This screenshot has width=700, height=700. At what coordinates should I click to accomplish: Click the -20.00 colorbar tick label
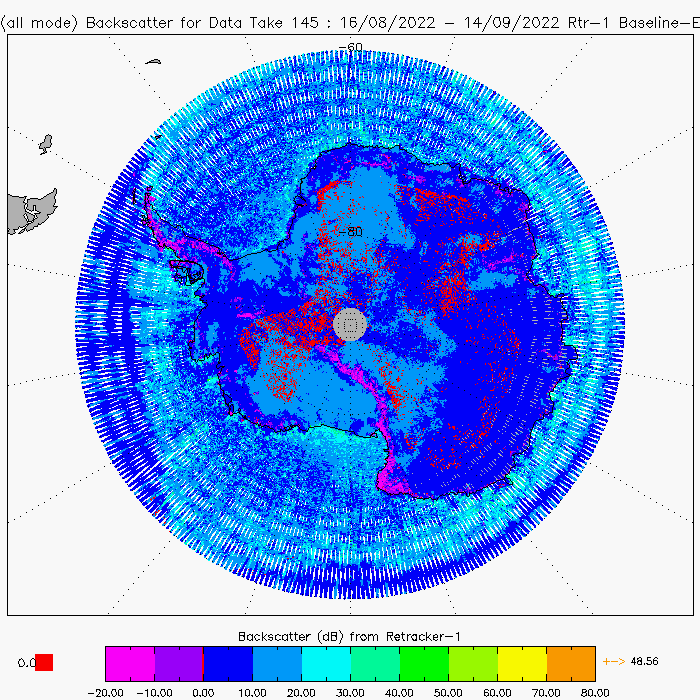(105, 693)
